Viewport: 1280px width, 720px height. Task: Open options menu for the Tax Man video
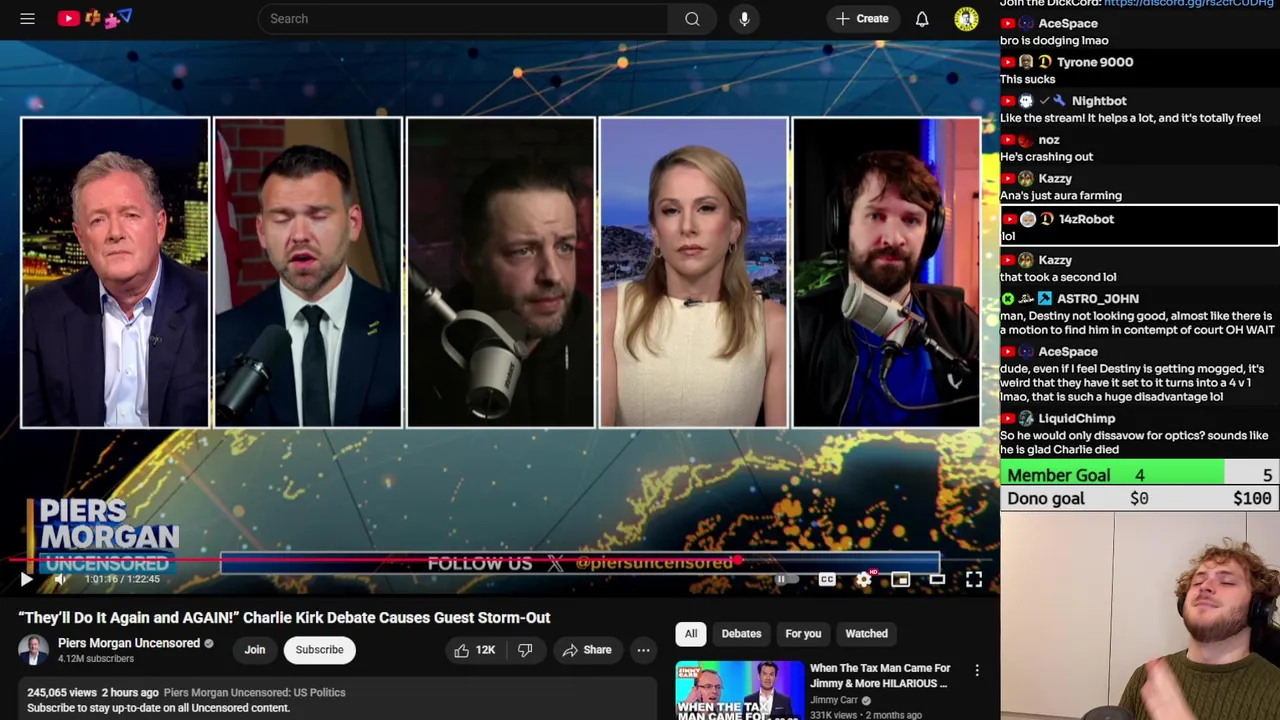pos(977,670)
